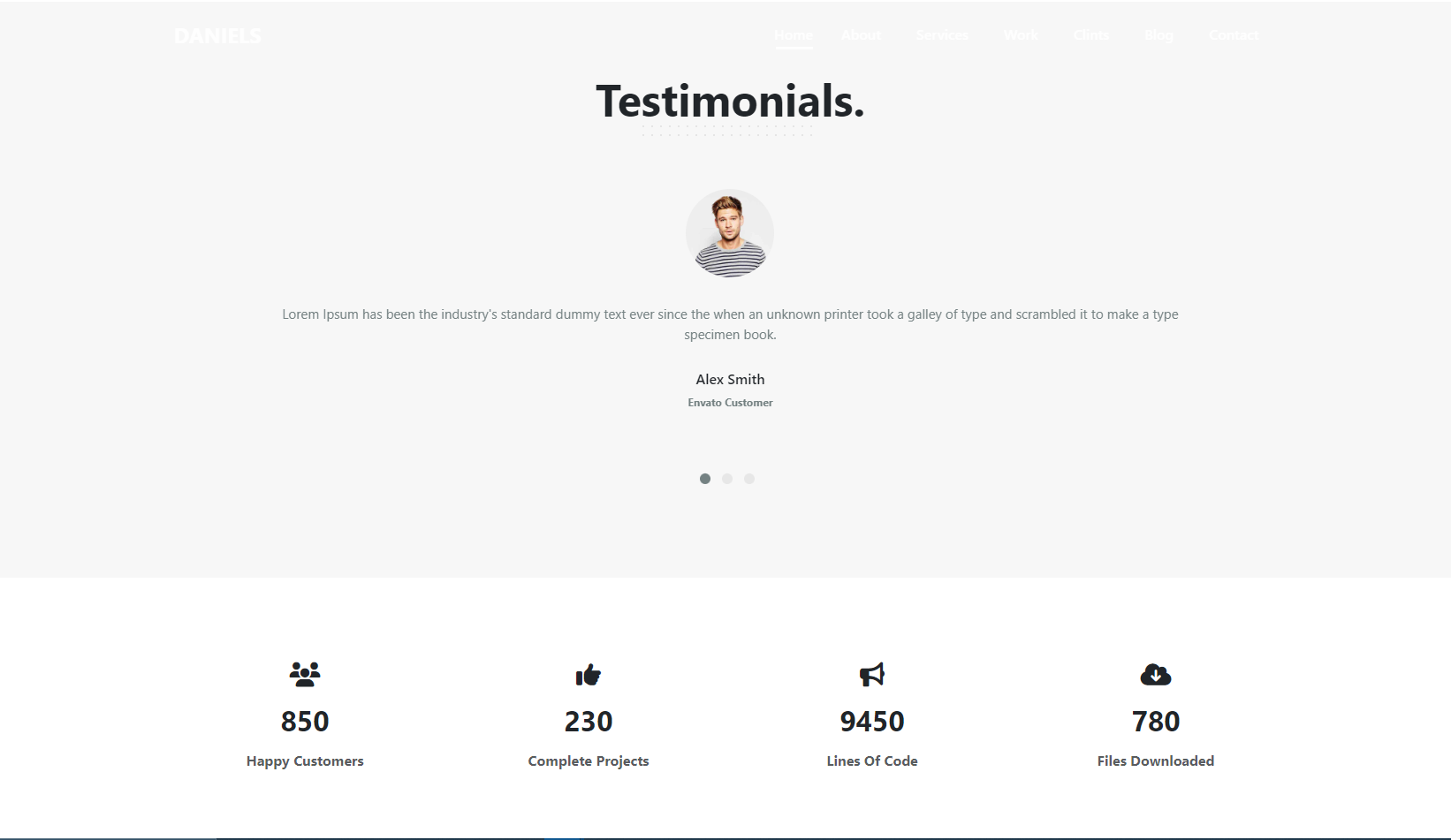Click Alex Smith's profile photo
This screenshot has height=840, width=1451.
[x=729, y=233]
